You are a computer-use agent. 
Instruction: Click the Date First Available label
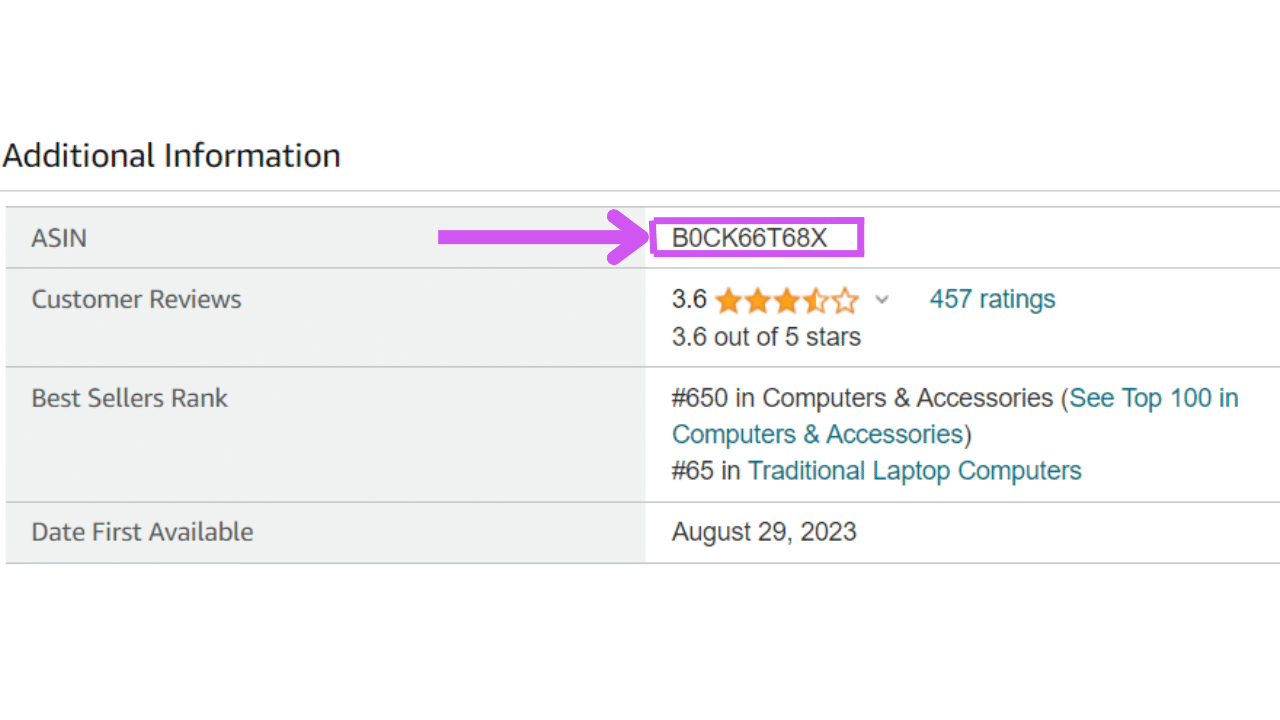[x=142, y=531]
